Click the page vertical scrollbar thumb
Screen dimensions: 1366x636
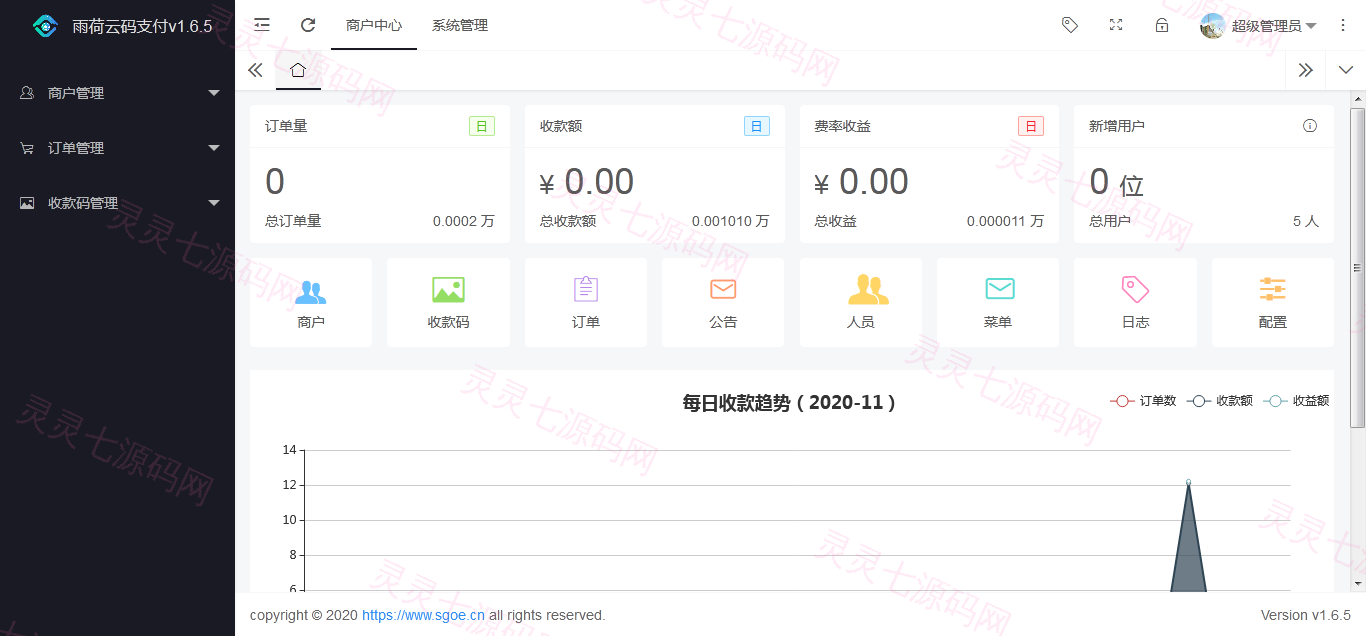(1358, 268)
